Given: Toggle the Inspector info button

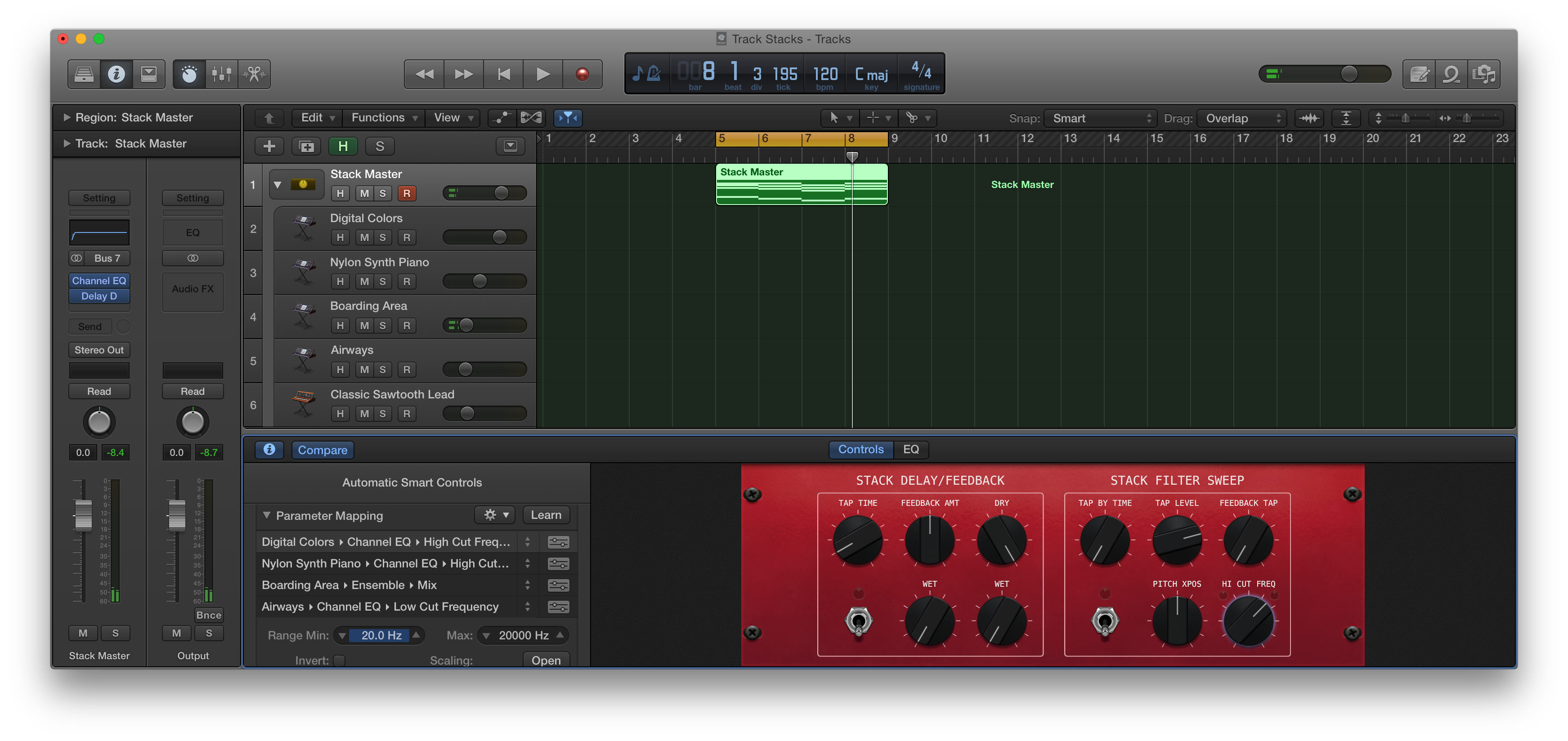Looking at the screenshot, I should (116, 74).
